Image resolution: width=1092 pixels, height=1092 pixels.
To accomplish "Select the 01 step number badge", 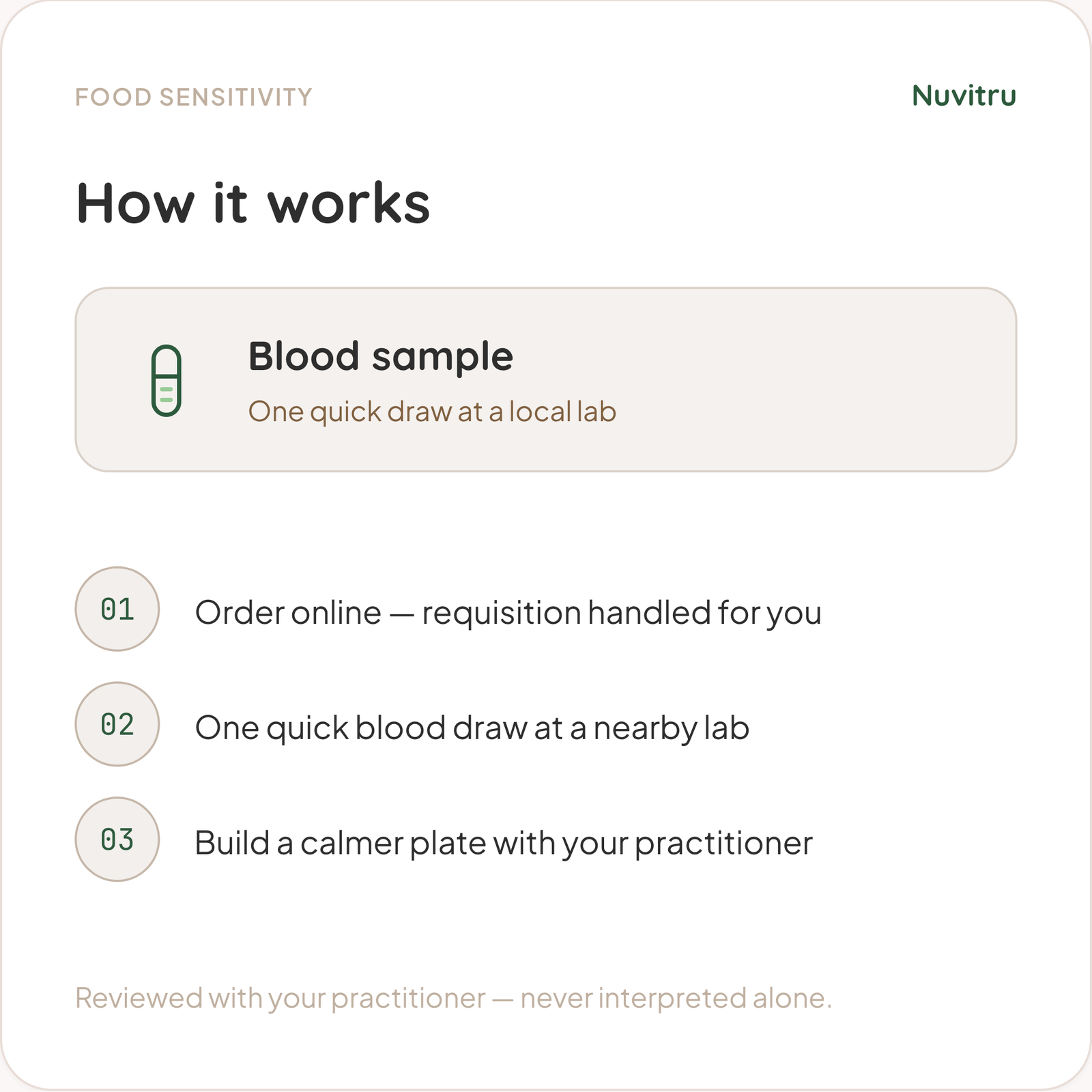I will pyautogui.click(x=117, y=609).
